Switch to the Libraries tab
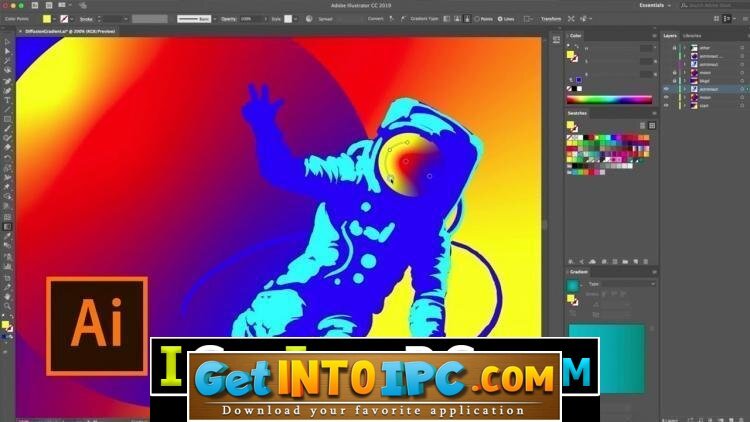Image resolution: width=750 pixels, height=422 pixels. pyautogui.click(x=692, y=36)
